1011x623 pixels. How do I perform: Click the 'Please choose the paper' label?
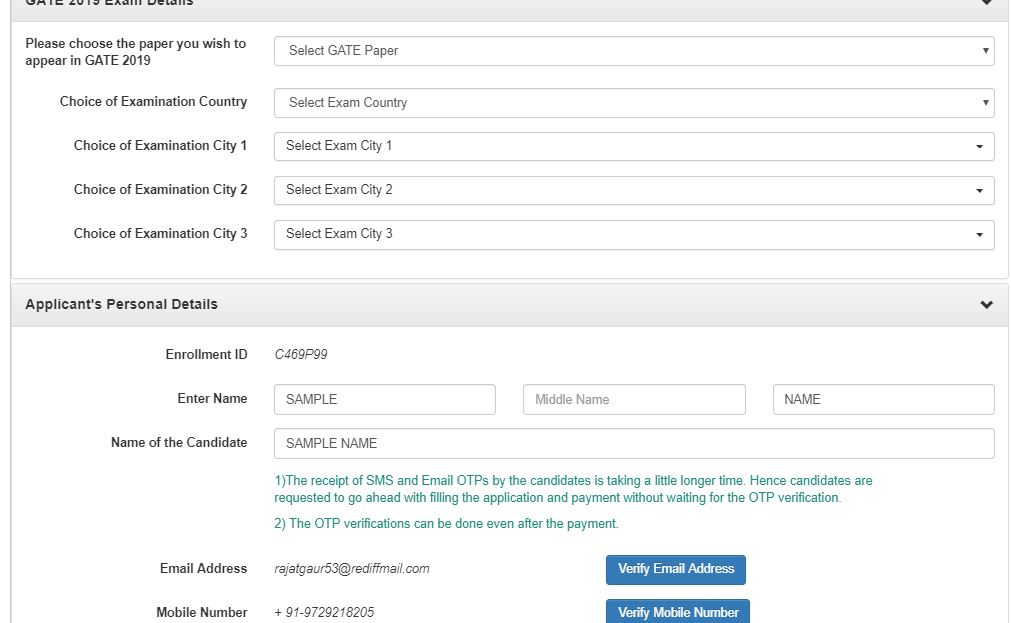[135, 52]
